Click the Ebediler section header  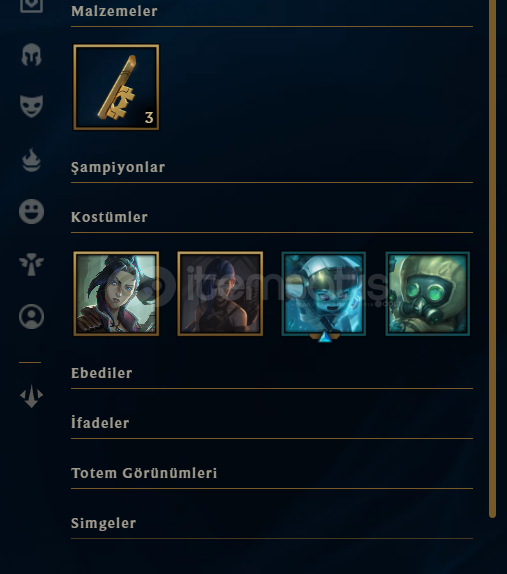coord(101,373)
